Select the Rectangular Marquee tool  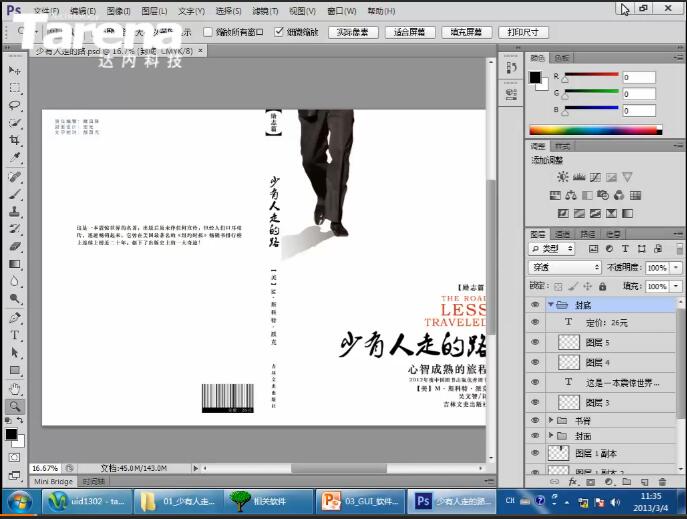[x=14, y=88]
